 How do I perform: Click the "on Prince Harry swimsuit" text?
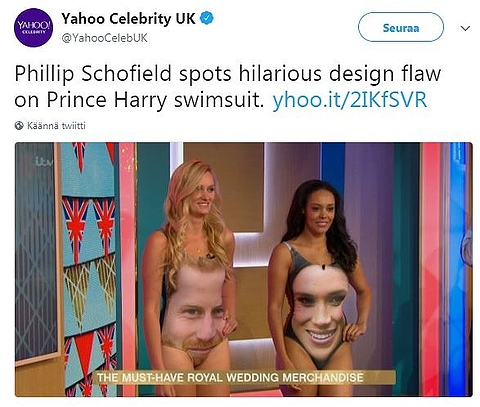point(139,100)
